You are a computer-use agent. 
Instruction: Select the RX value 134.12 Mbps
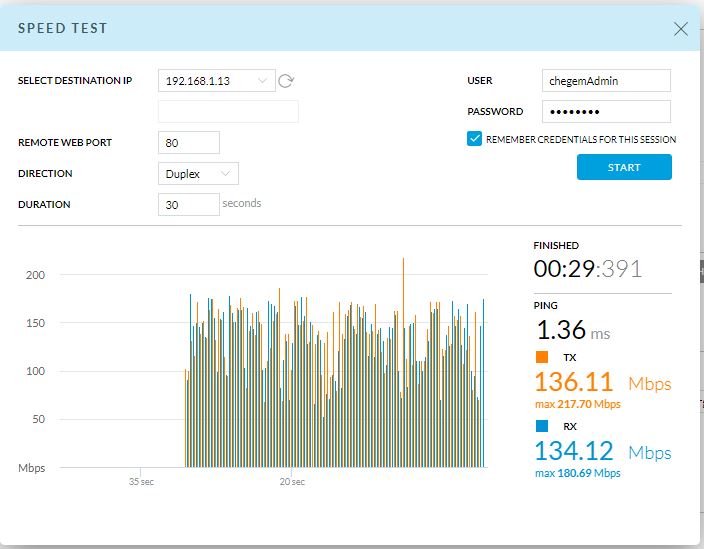coord(603,451)
